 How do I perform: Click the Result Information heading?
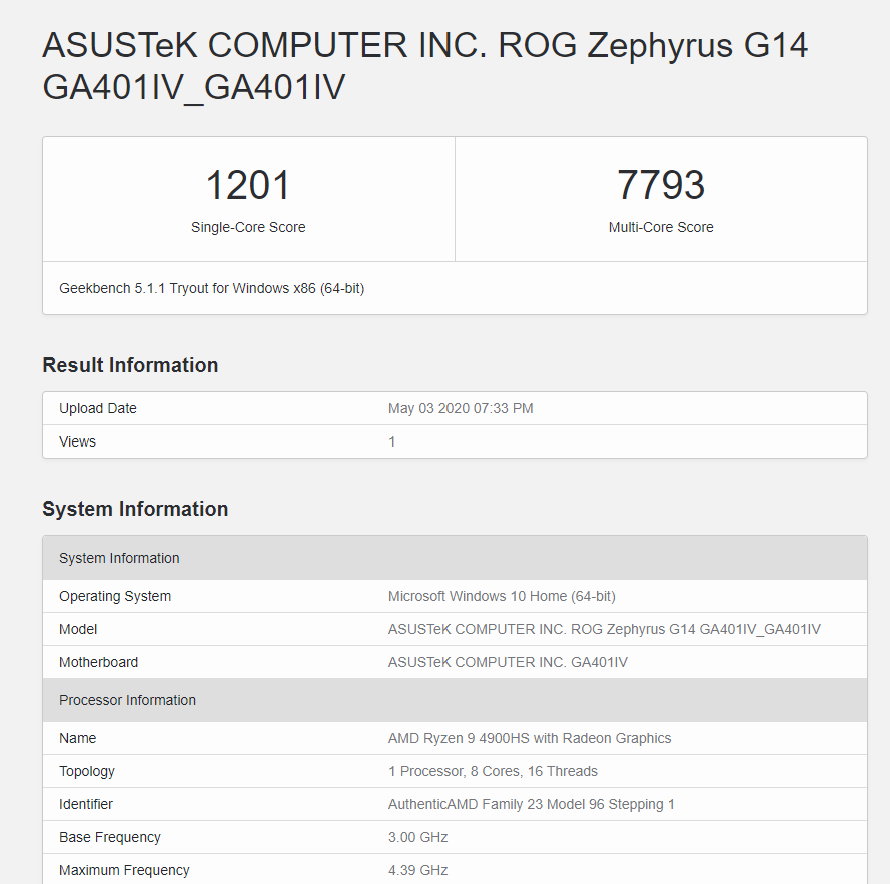[130, 365]
